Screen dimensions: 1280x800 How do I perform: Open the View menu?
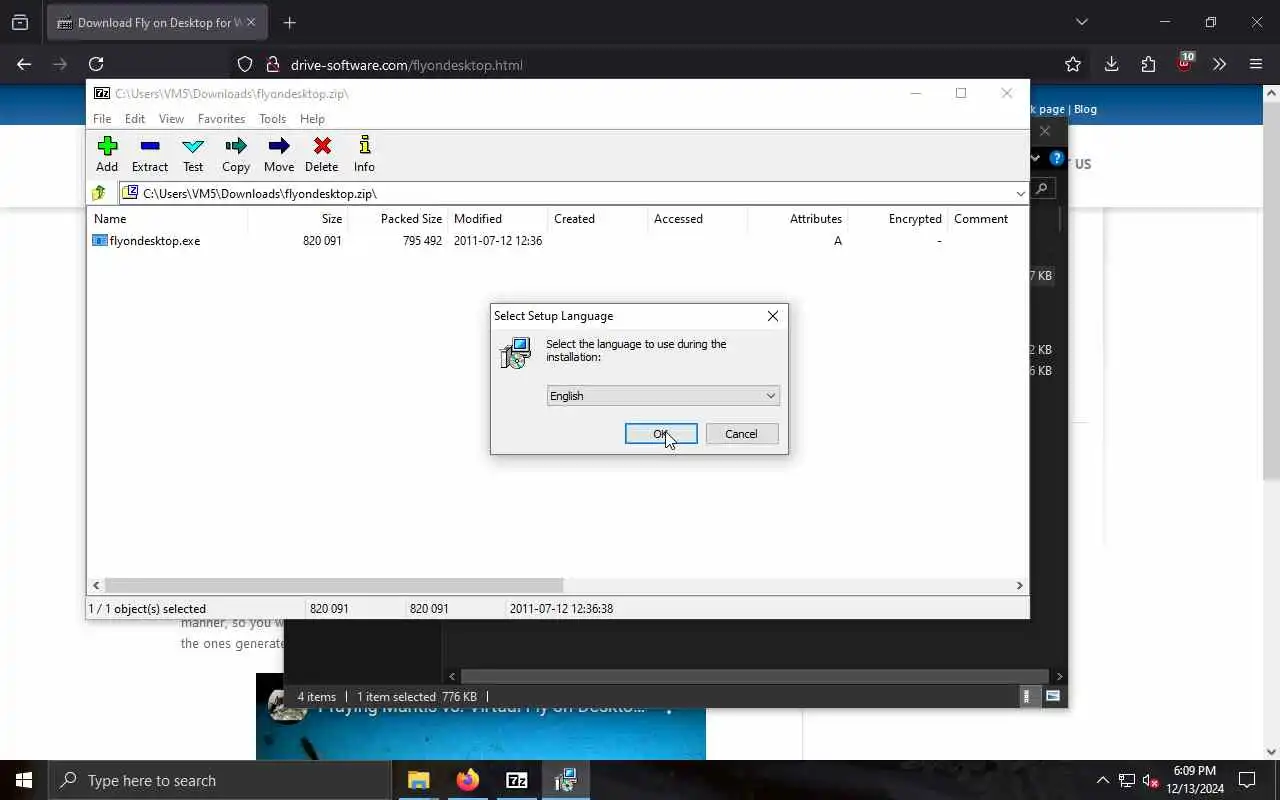[171, 118]
